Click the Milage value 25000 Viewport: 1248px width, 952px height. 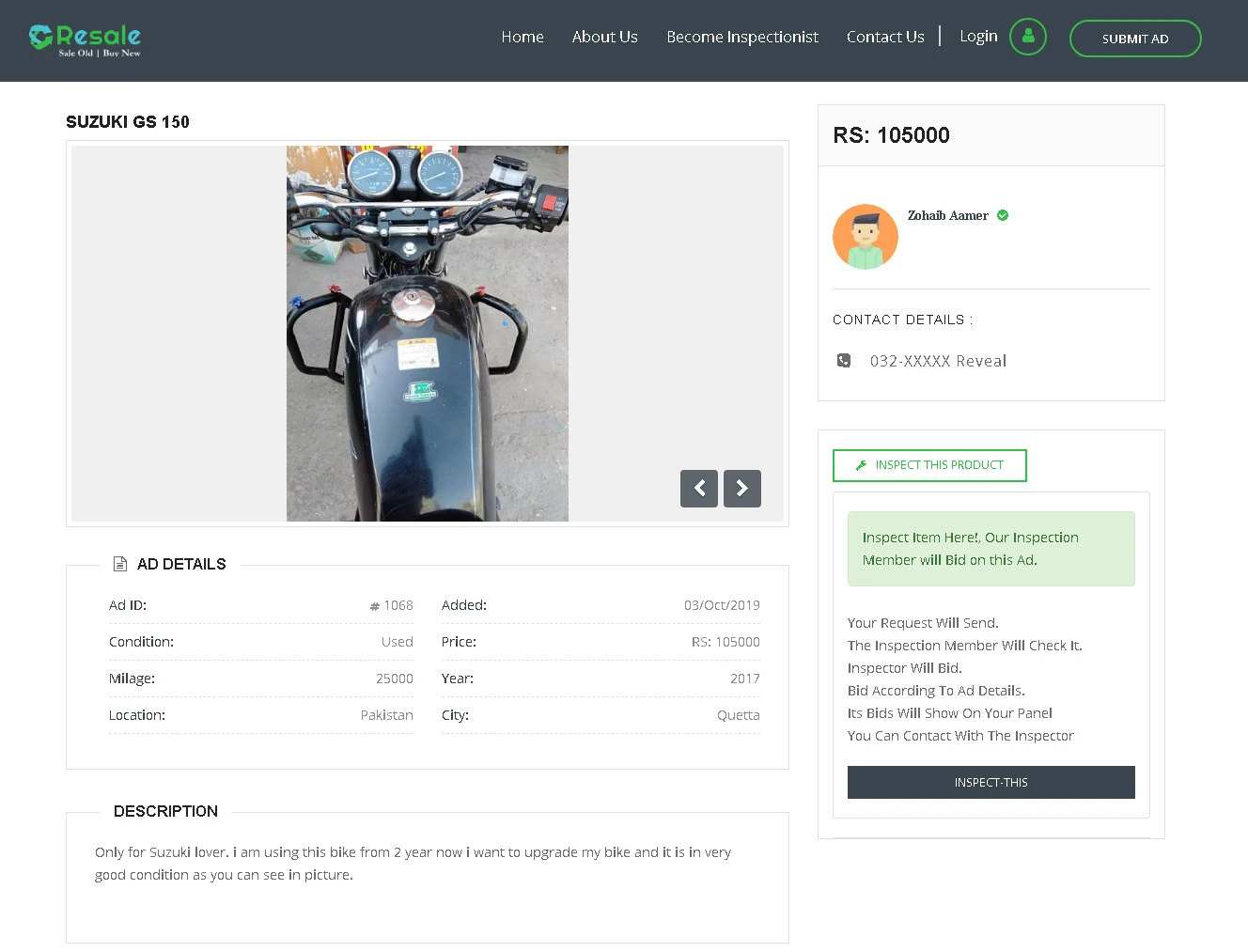pyautogui.click(x=395, y=679)
